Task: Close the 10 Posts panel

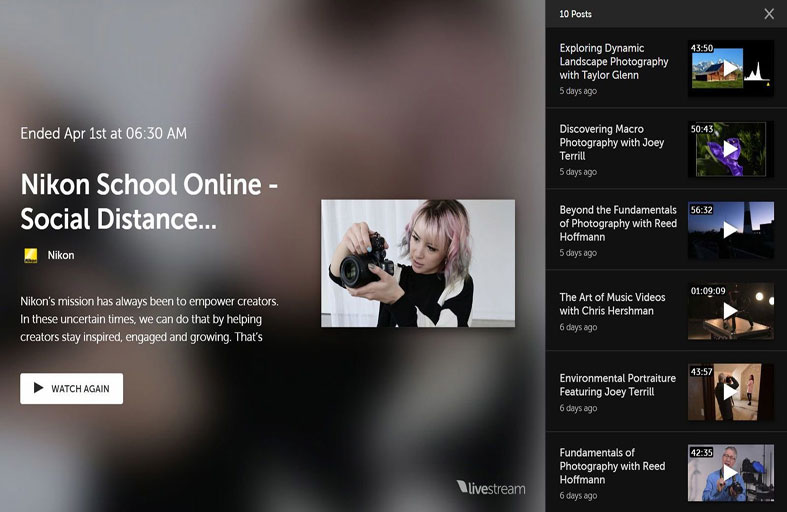Action: [x=768, y=14]
